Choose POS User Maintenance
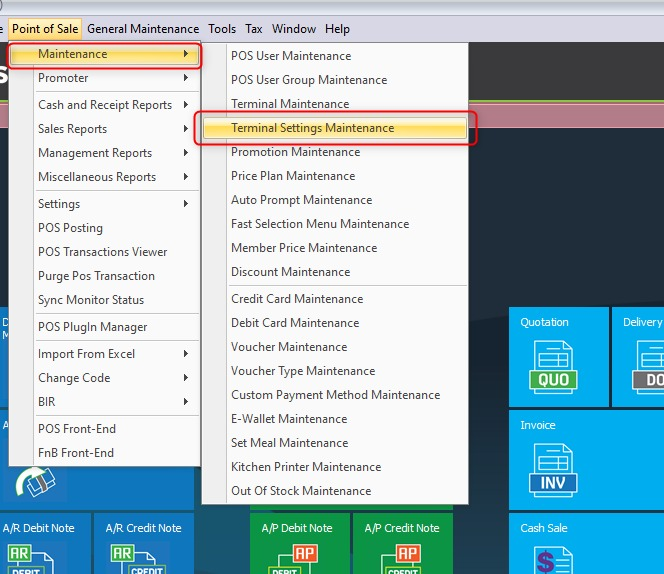664x574 pixels. (291, 56)
